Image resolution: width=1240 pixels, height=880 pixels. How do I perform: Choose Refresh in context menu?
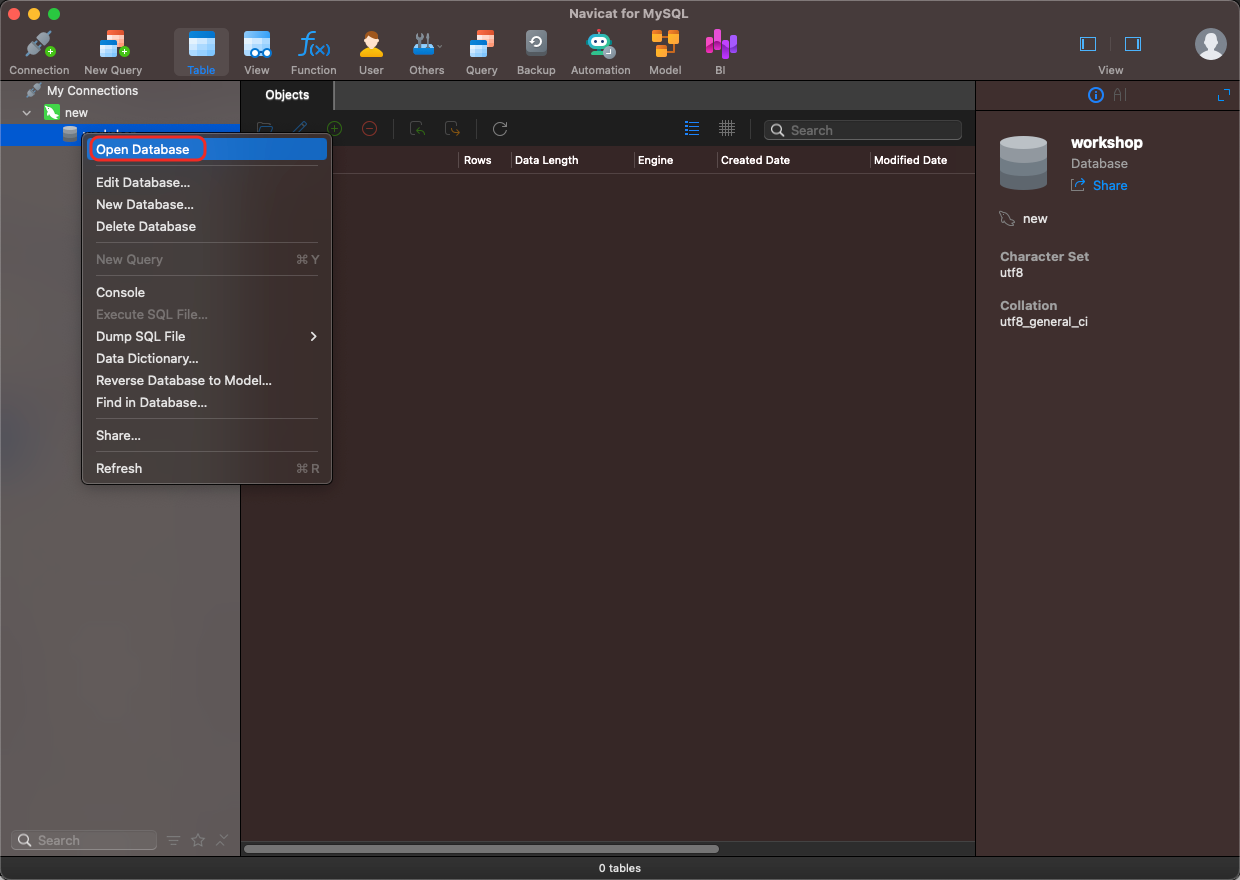pyautogui.click(x=206, y=468)
